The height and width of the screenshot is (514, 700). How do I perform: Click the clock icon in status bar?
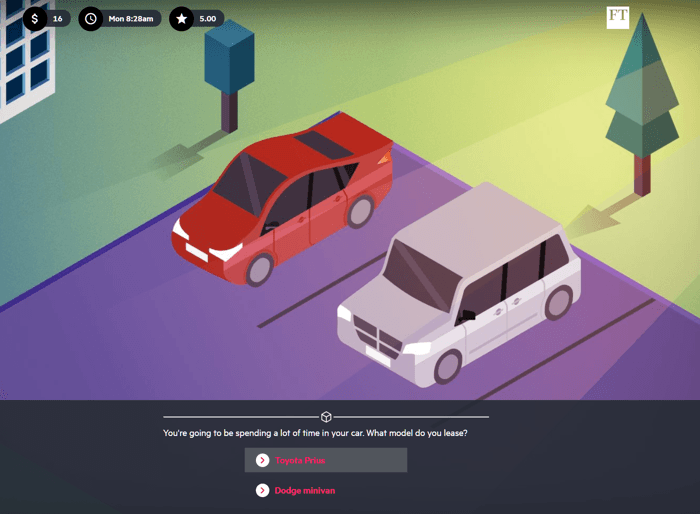tap(91, 18)
